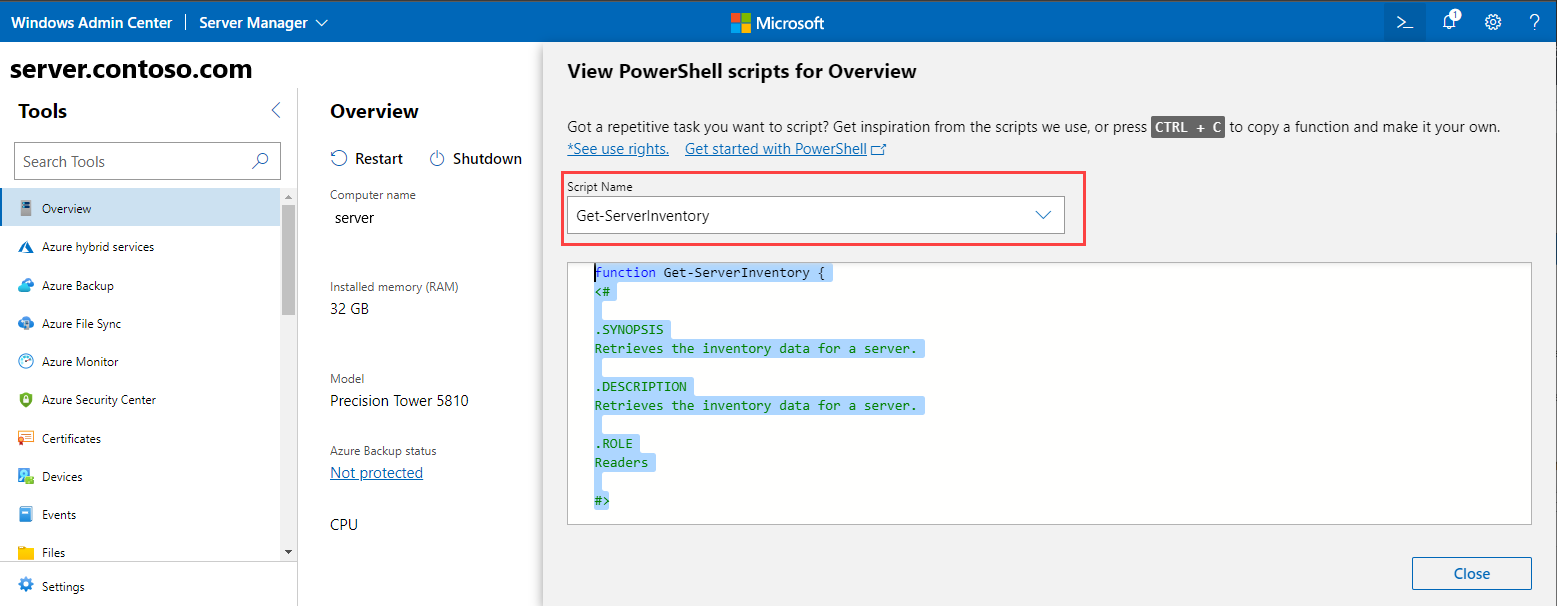Click the Restart icon for the server
1557x606 pixels.
[x=340, y=157]
